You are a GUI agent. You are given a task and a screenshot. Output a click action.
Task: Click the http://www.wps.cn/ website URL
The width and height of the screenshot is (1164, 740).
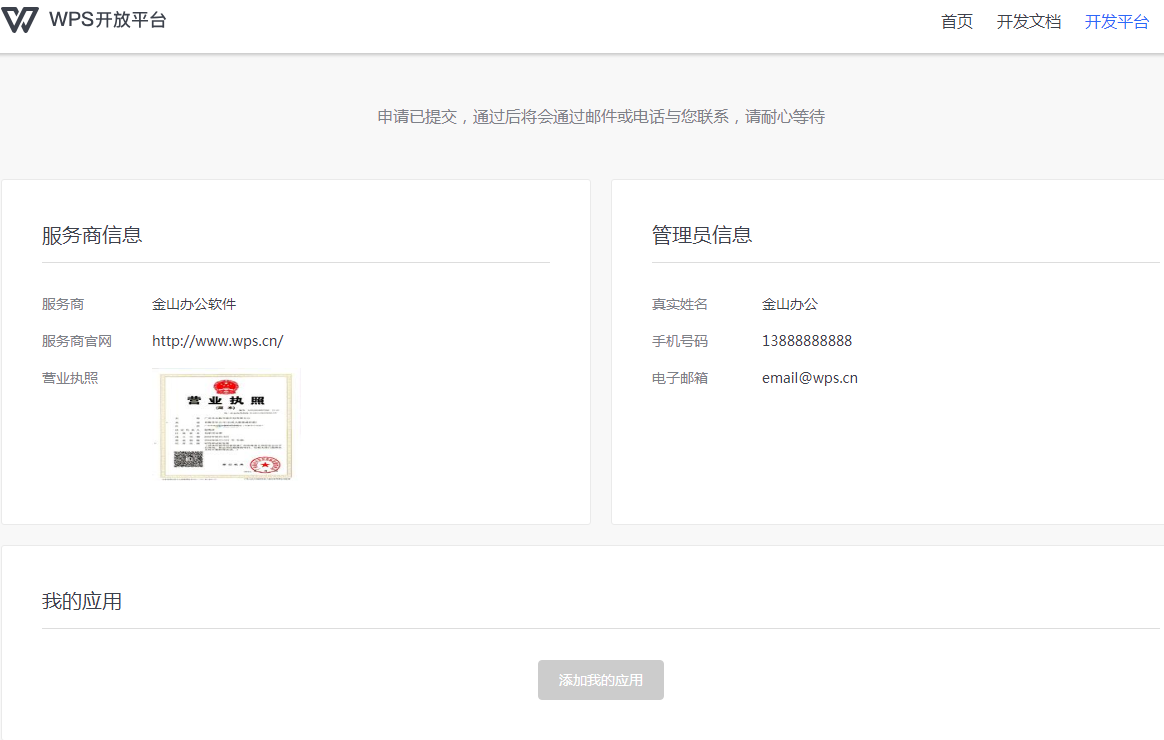pos(217,341)
